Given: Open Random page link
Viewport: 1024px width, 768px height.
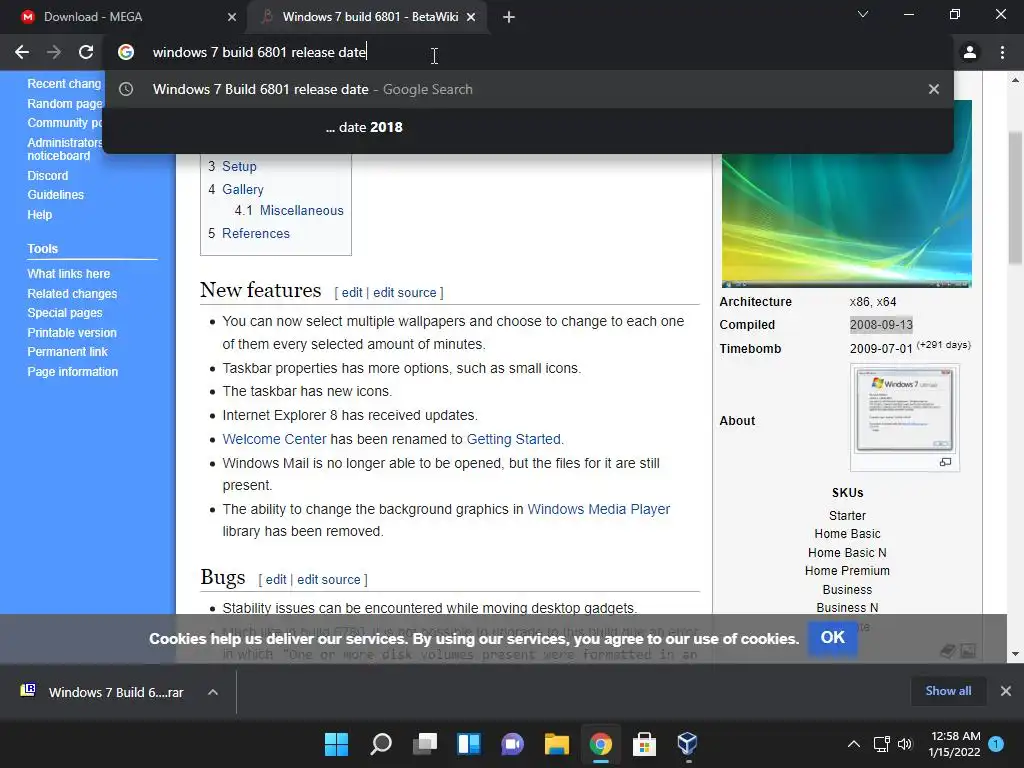Looking at the screenshot, I should coord(65,104).
